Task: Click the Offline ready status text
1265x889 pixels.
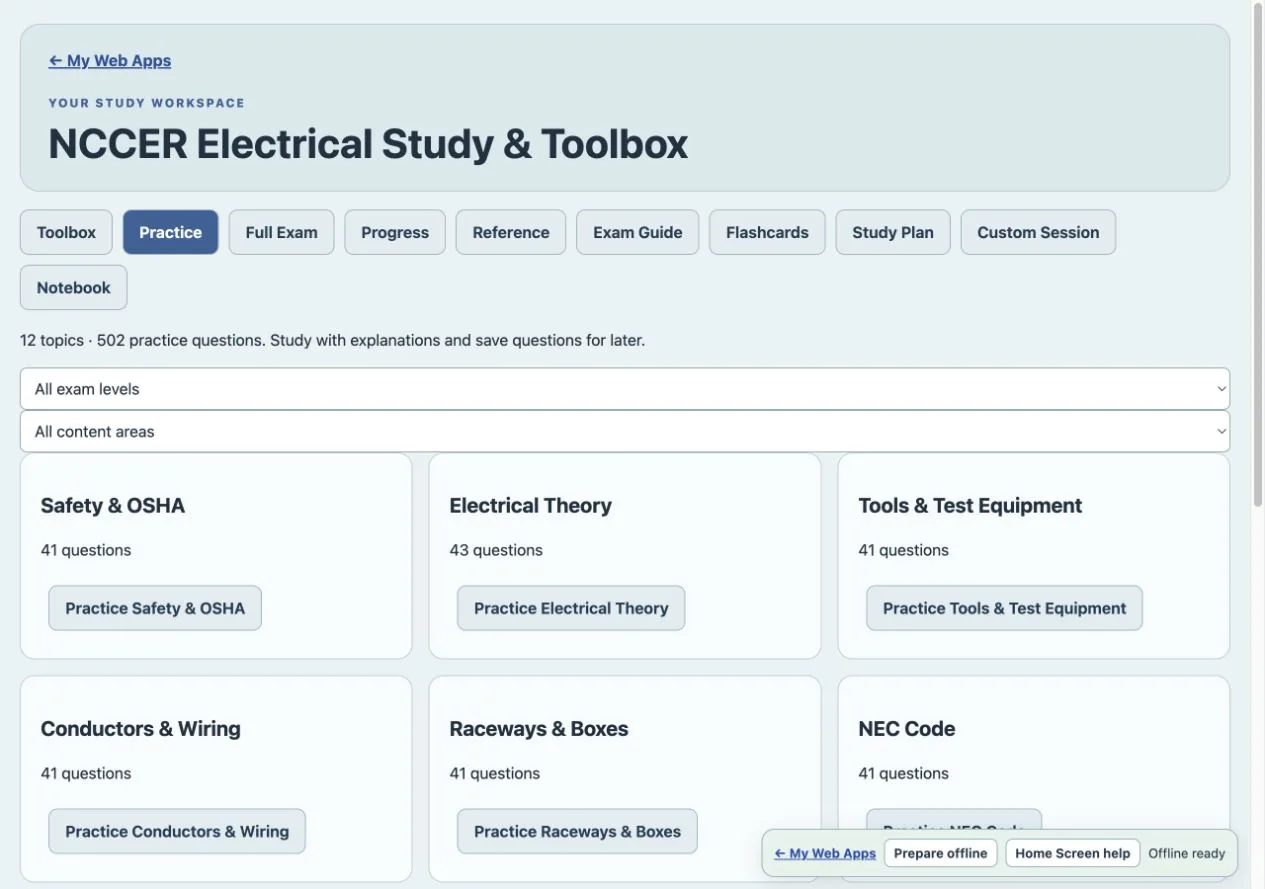Action: click(x=1186, y=853)
